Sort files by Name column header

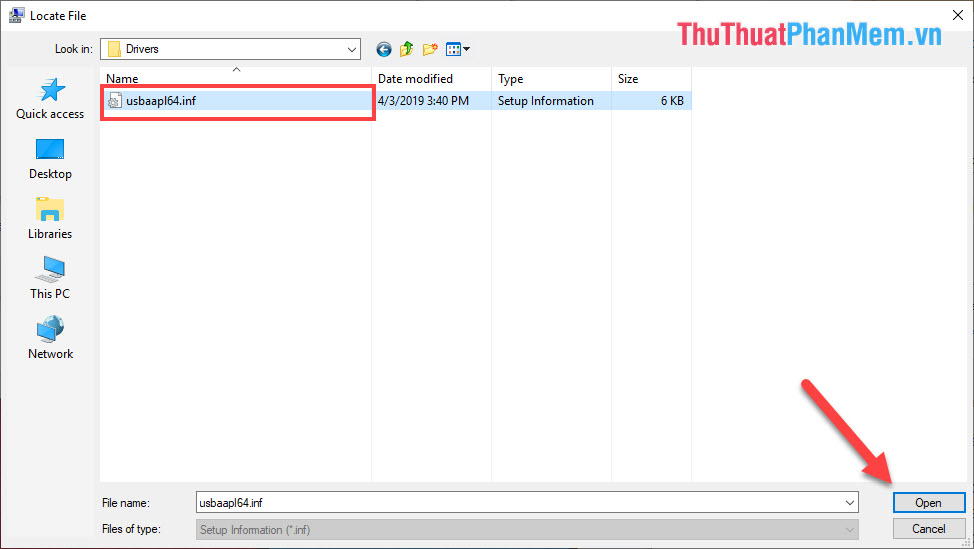pyautogui.click(x=122, y=79)
